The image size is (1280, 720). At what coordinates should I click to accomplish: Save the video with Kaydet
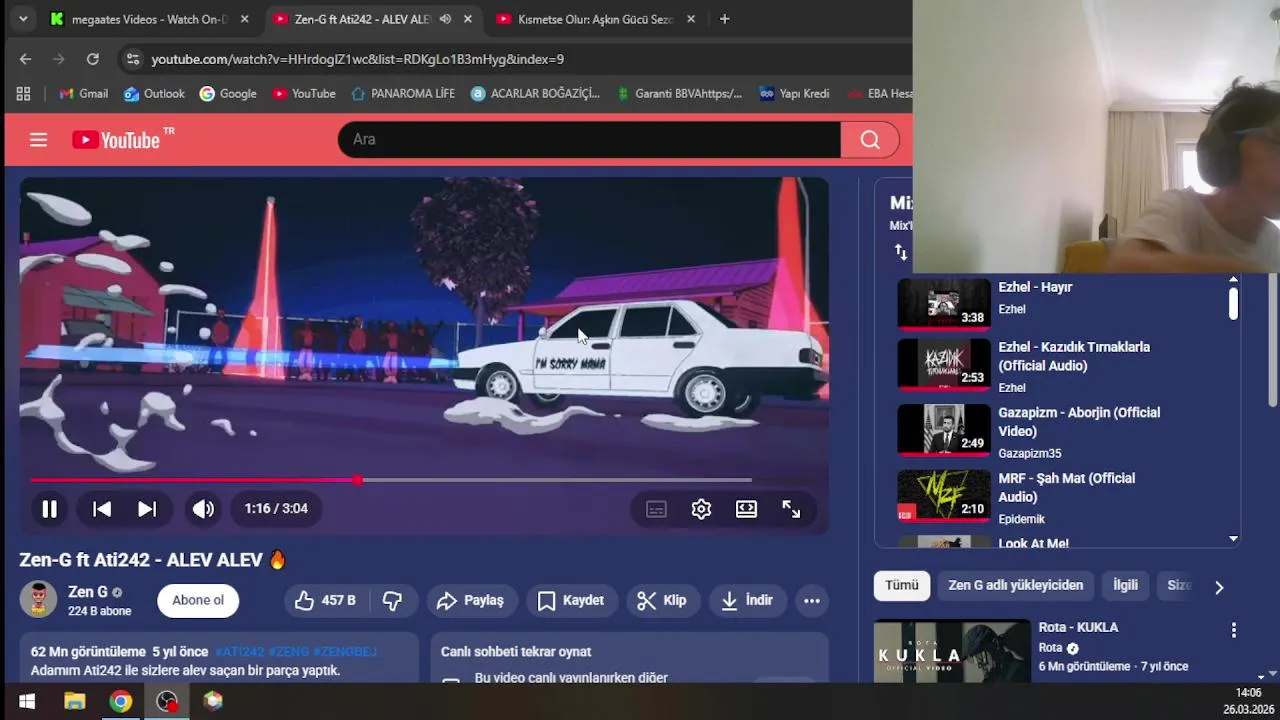click(x=572, y=601)
